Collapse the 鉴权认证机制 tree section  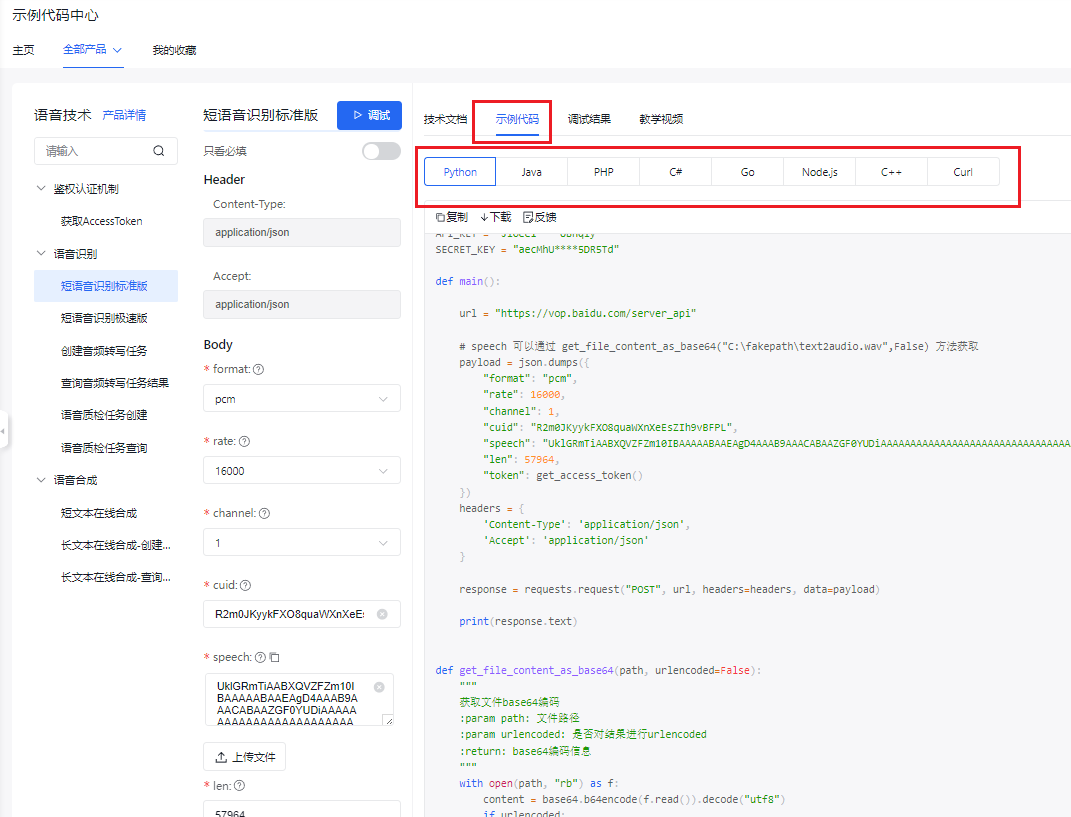click(41, 188)
